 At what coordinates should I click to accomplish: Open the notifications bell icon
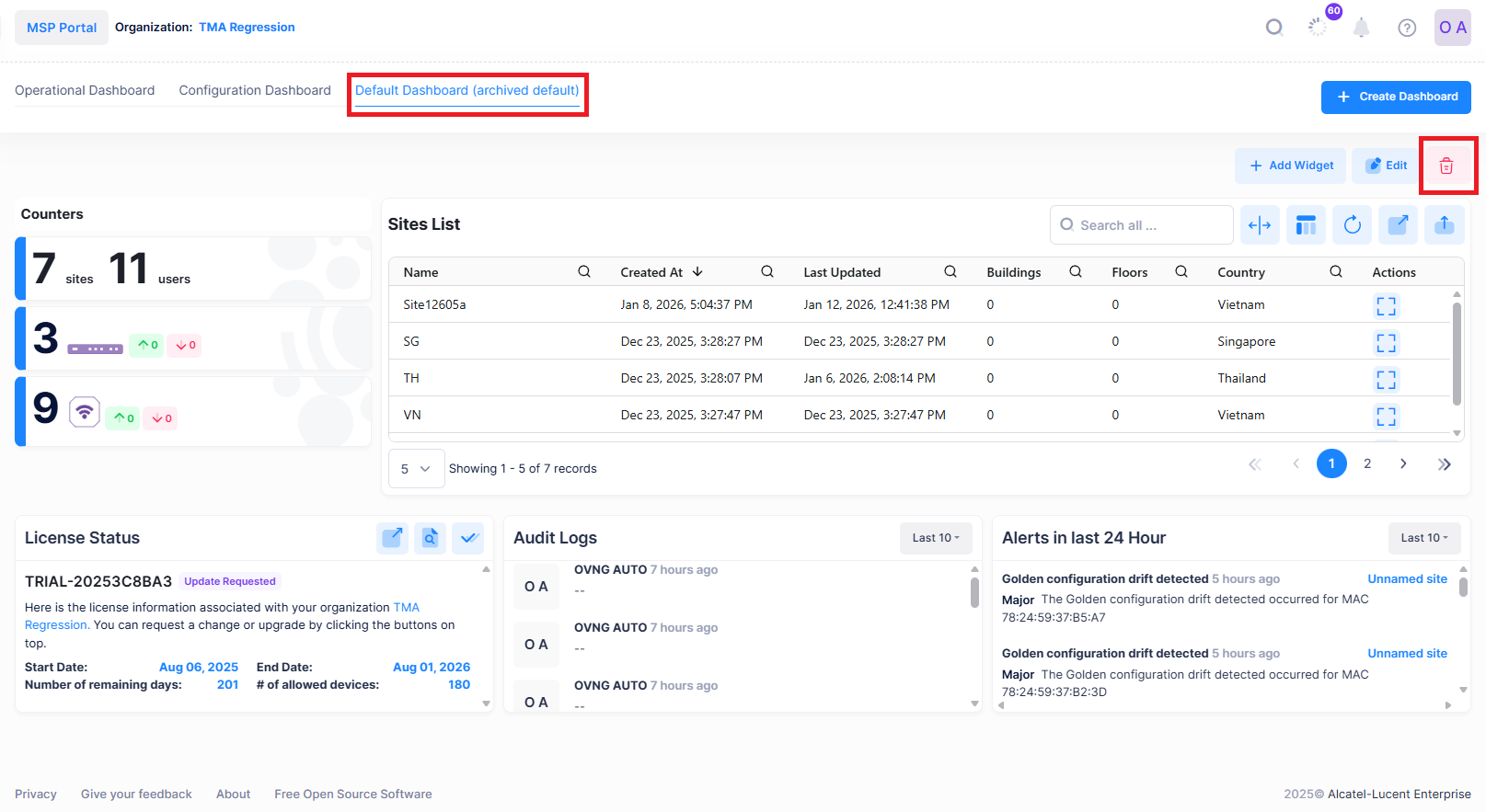1361,28
